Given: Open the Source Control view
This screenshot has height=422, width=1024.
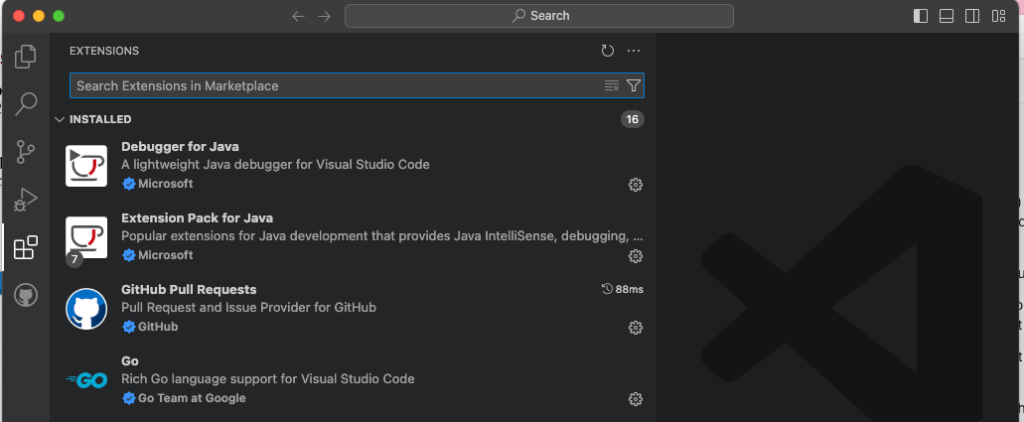Looking at the screenshot, I should [x=26, y=152].
